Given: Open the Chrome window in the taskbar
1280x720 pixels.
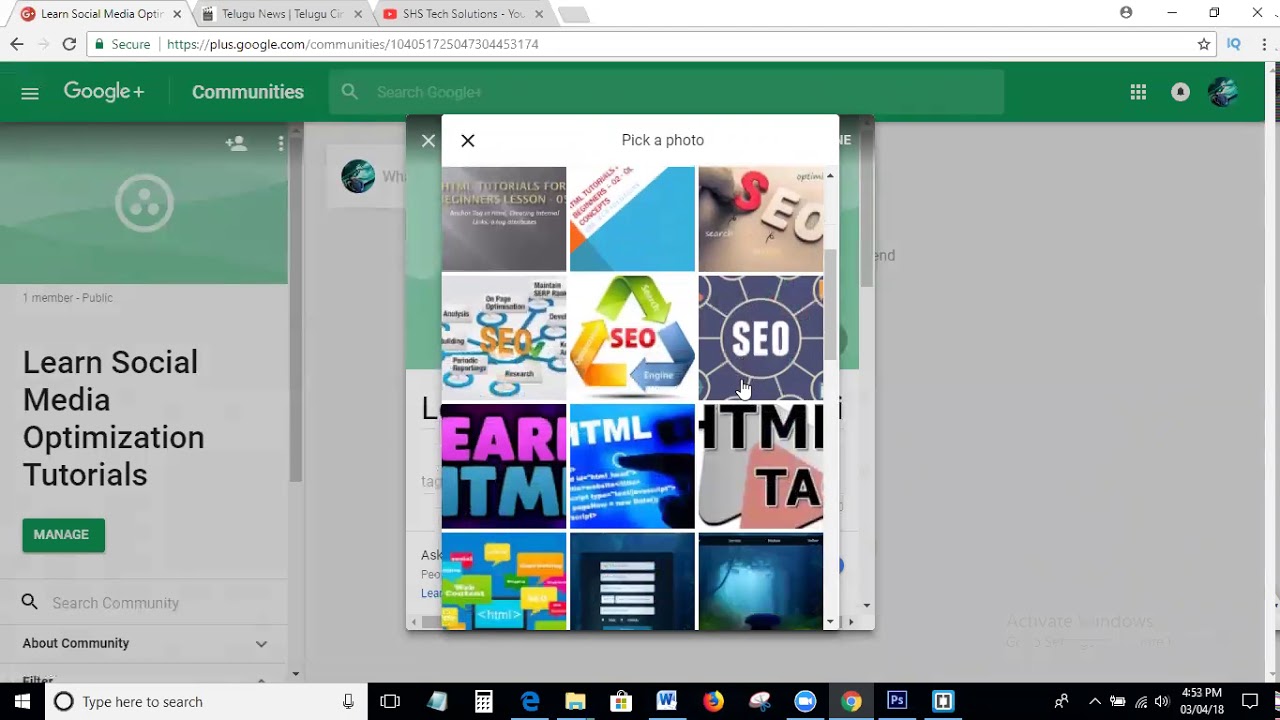Looking at the screenshot, I should [x=851, y=701].
